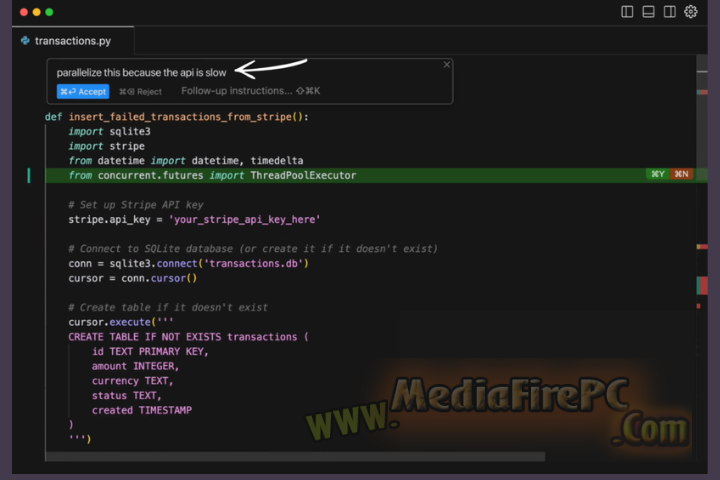Click 'from datetime import datetime, timedelta' line
The width and height of the screenshot is (720, 480).
[186, 161]
